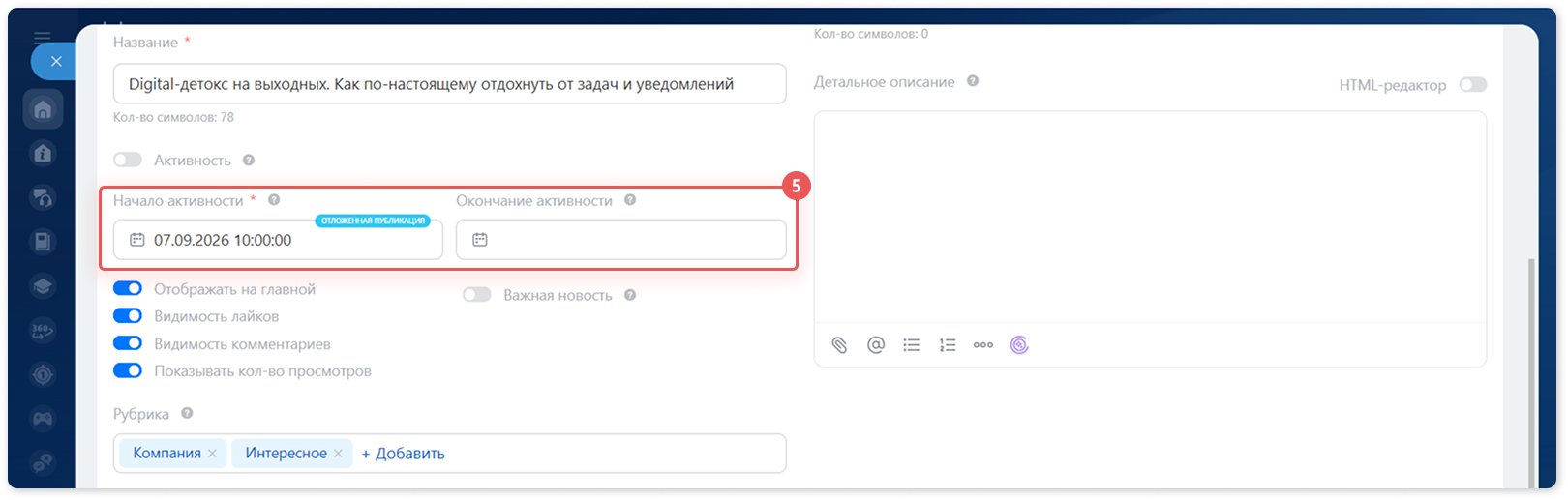The image size is (1568, 500).
Task: Open more editor options three-dots icon
Action: [x=983, y=345]
